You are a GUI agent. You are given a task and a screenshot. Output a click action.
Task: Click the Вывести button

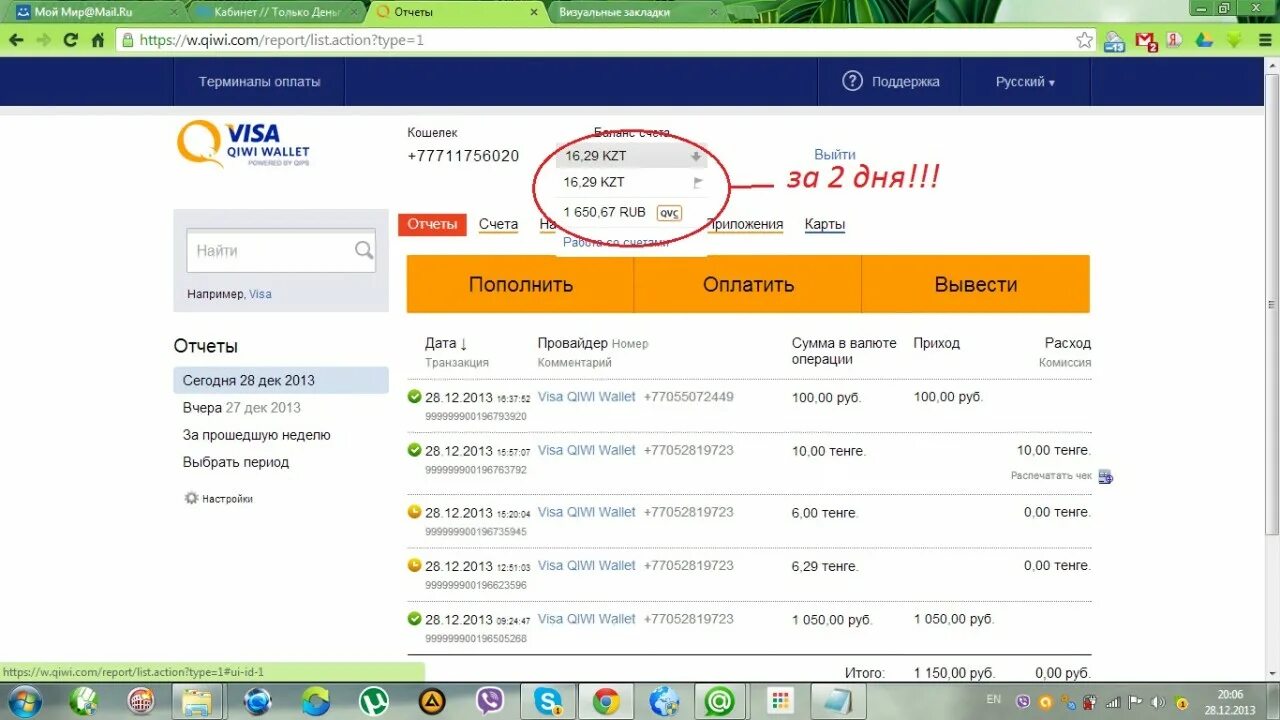976,284
